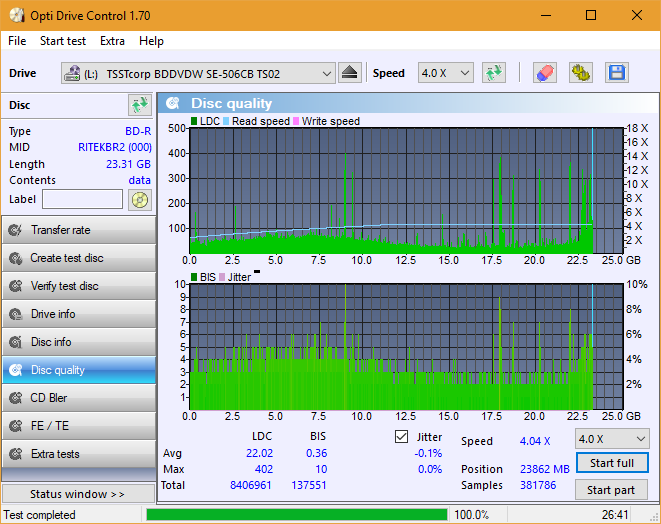The image size is (661, 524).
Task: Click the elapsed time 26:41
Action: click(615, 515)
